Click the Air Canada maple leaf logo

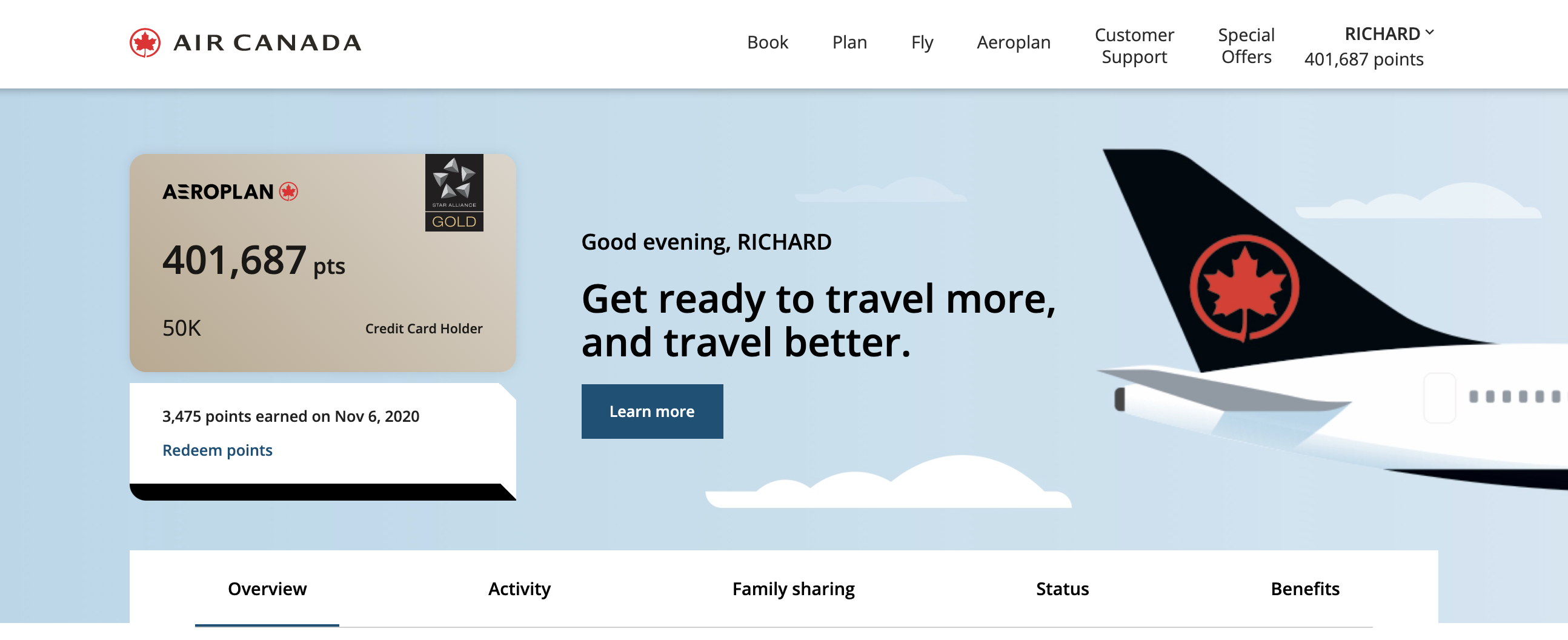point(145,42)
